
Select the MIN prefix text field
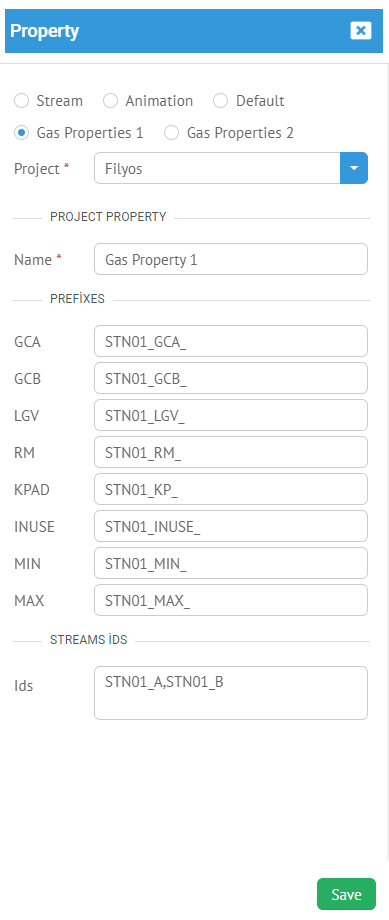pos(231,563)
